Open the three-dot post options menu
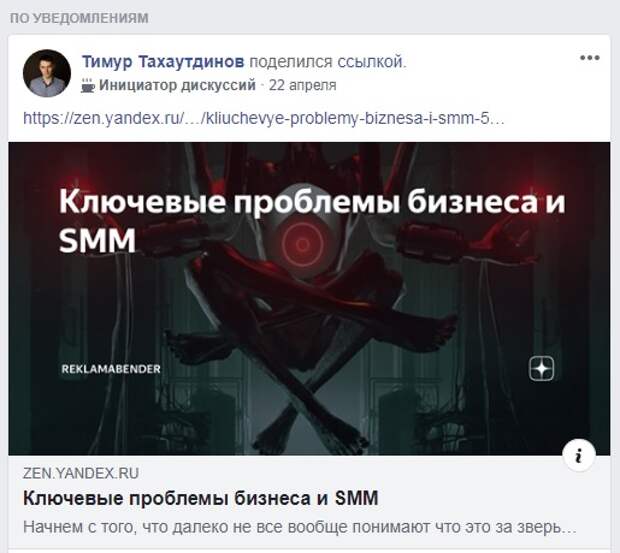The image size is (620, 553). pyautogui.click(x=590, y=58)
